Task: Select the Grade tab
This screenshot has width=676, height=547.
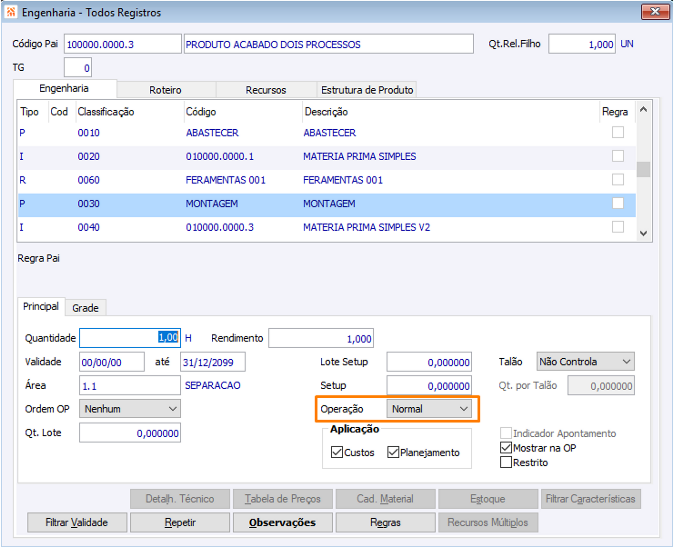Action: tap(85, 308)
